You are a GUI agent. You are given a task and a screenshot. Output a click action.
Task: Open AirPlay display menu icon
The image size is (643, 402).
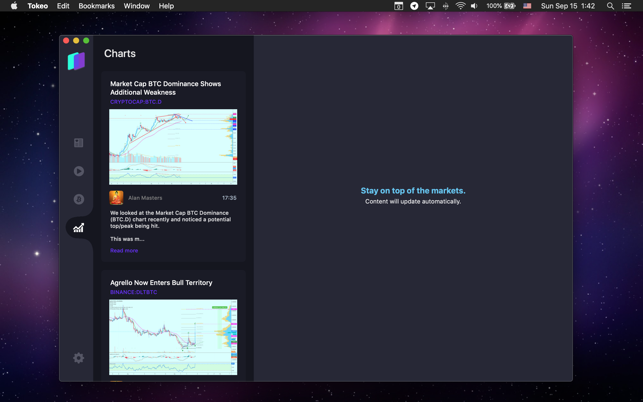click(430, 6)
